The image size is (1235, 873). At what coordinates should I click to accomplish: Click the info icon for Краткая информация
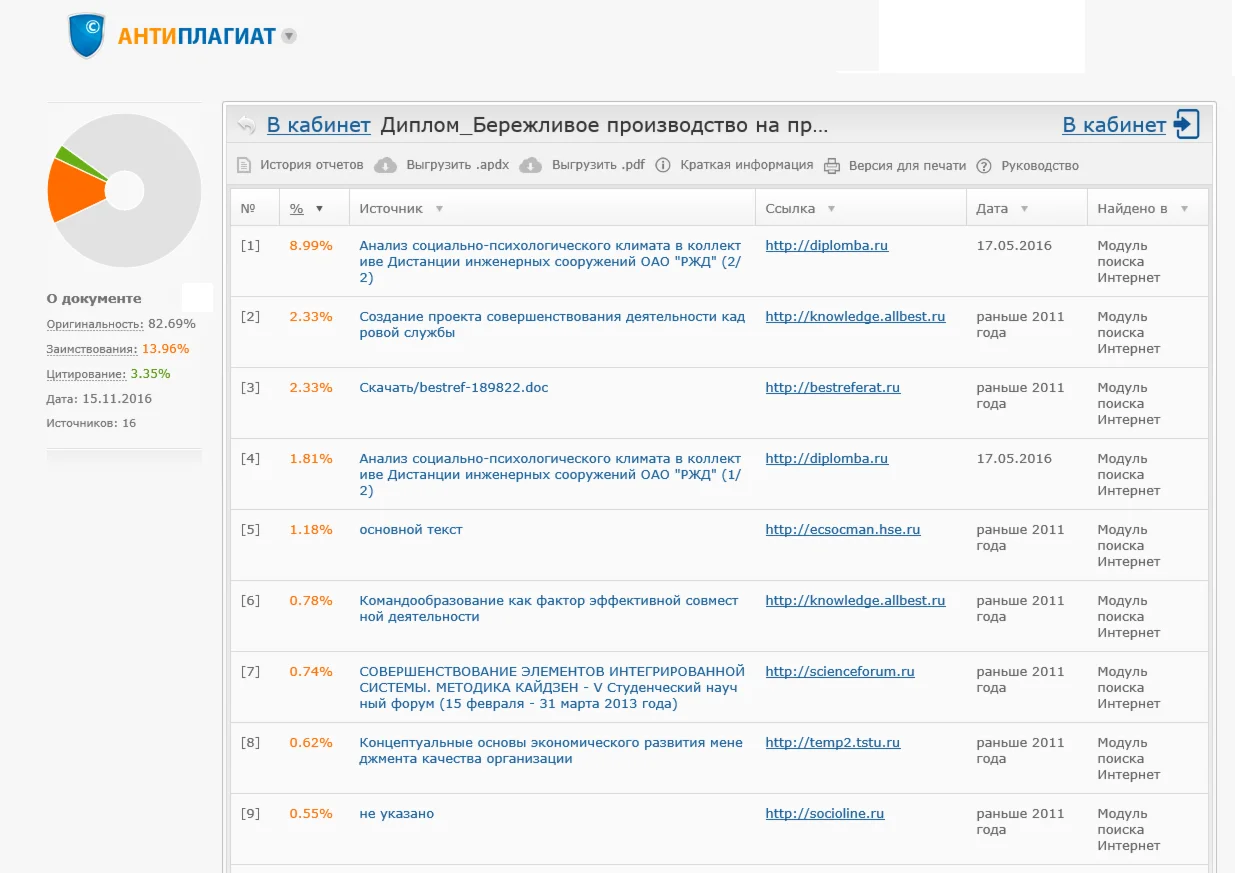coord(662,165)
